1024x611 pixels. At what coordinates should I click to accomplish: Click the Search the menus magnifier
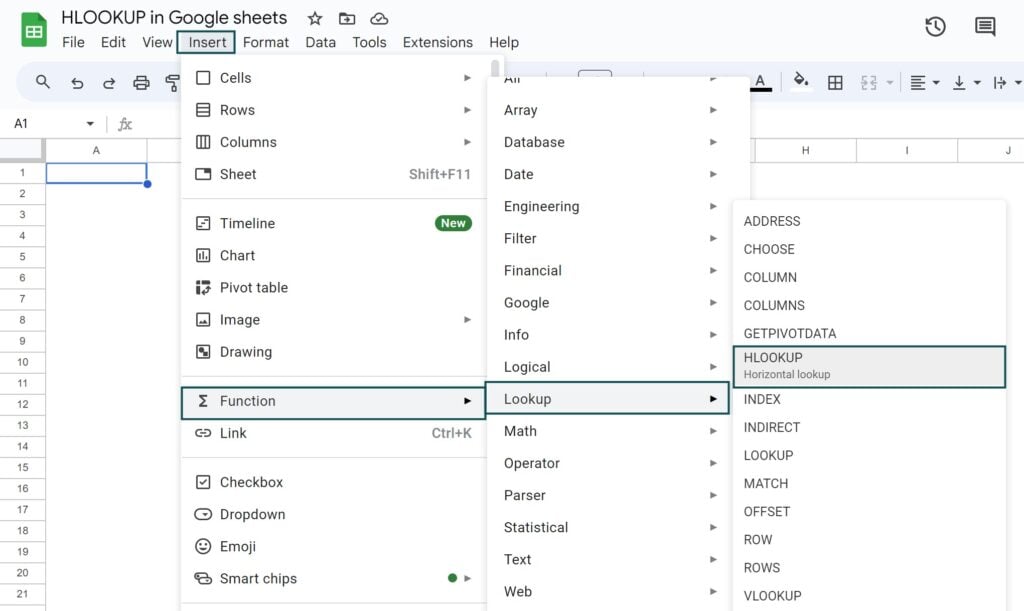43,82
